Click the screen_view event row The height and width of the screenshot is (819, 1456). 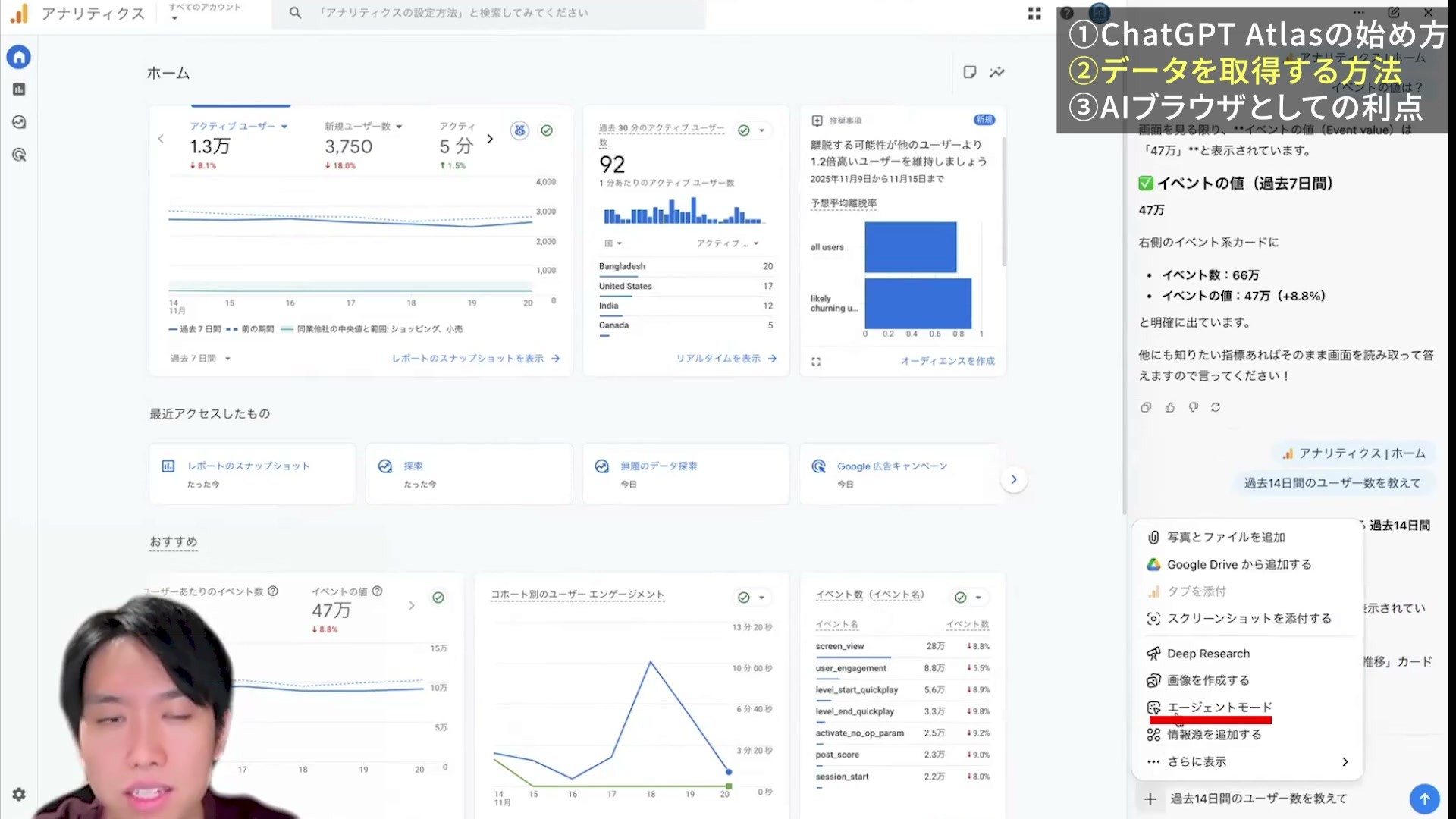(x=902, y=647)
